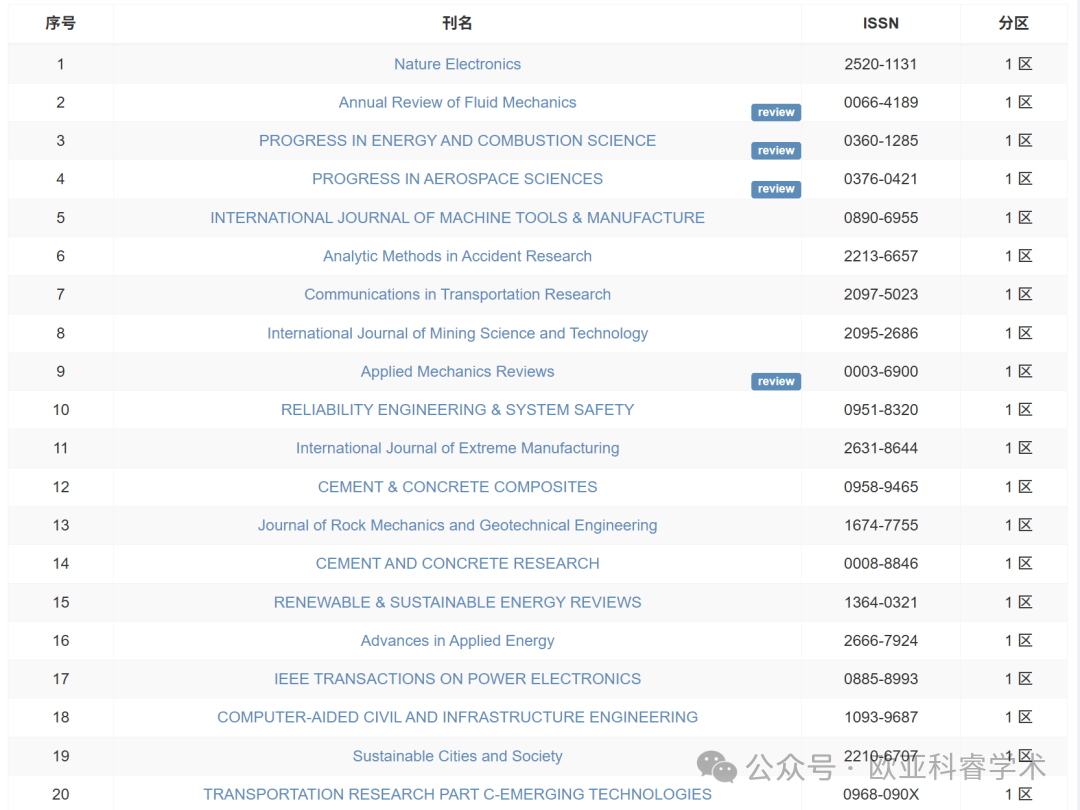The image size is (1080, 810).
Task: Select ISSN 2631-8644 cell
Action: (x=881, y=448)
